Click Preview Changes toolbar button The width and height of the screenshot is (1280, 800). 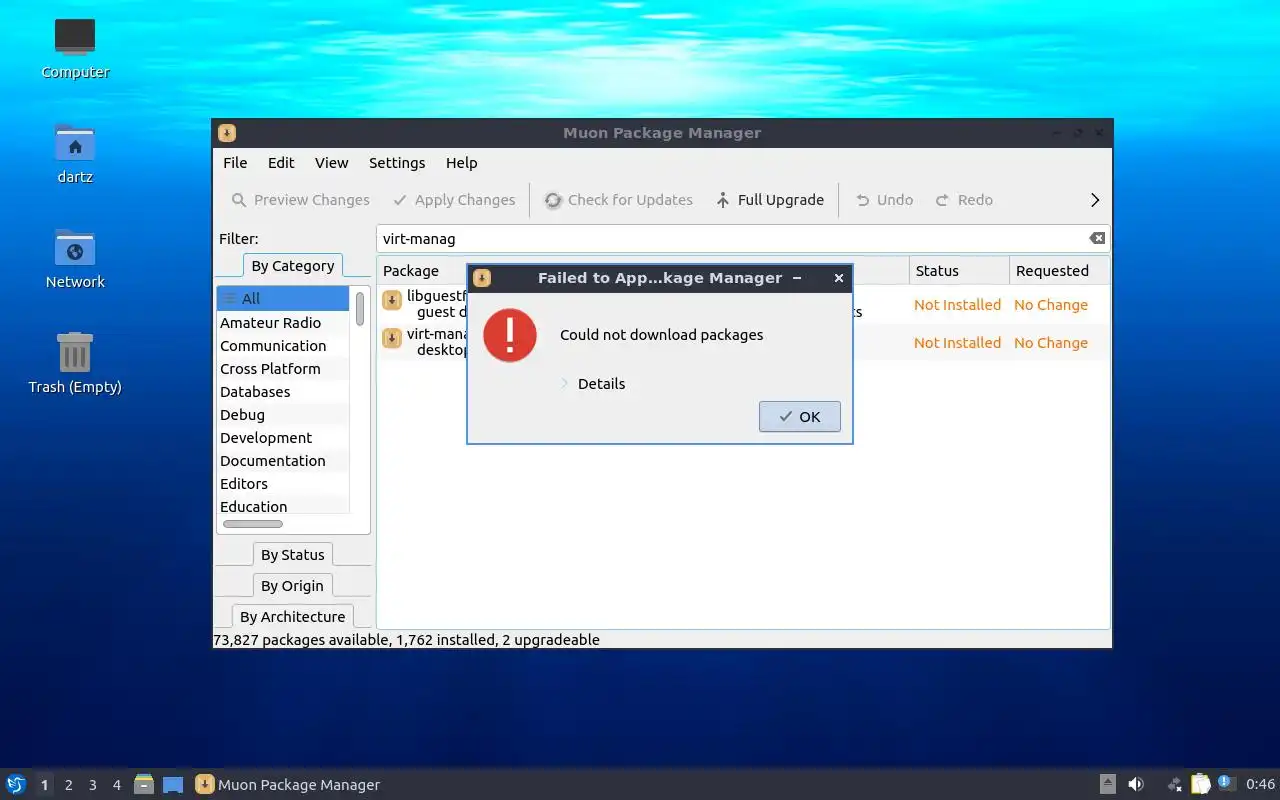pos(301,200)
